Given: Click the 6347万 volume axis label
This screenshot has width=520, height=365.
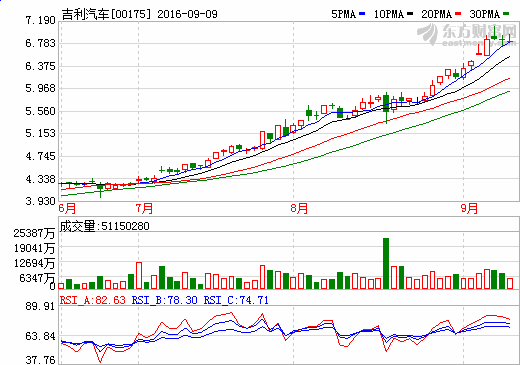Looking at the screenshot, I should pos(37,278).
